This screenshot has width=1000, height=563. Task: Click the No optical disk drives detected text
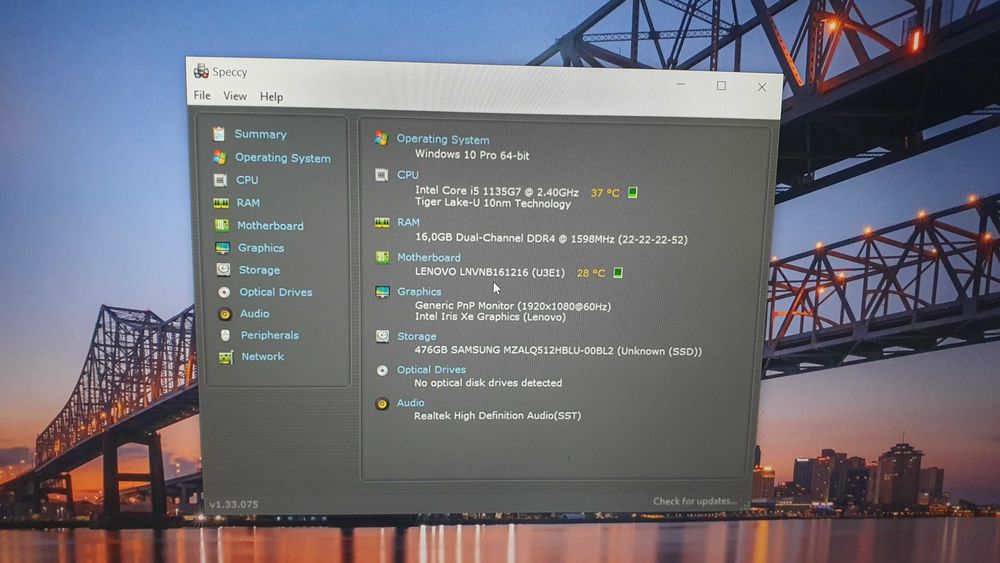pos(488,383)
